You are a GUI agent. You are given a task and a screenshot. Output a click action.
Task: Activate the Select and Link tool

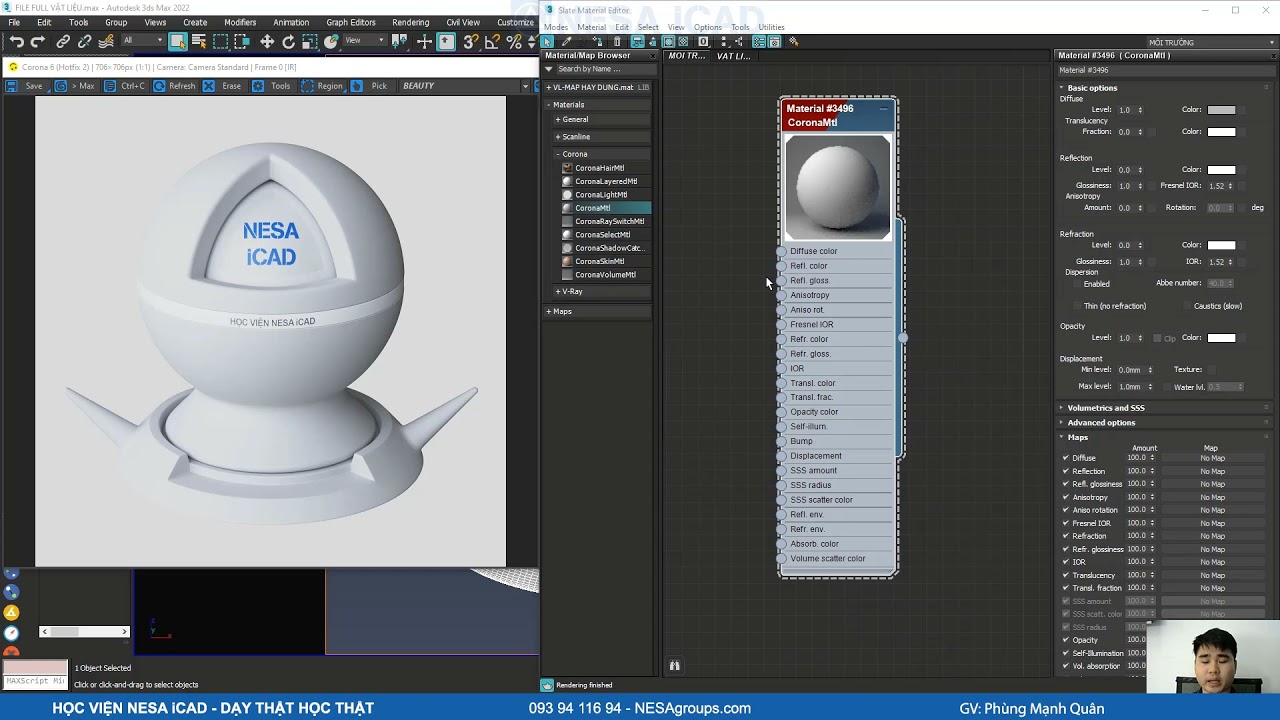pos(63,42)
